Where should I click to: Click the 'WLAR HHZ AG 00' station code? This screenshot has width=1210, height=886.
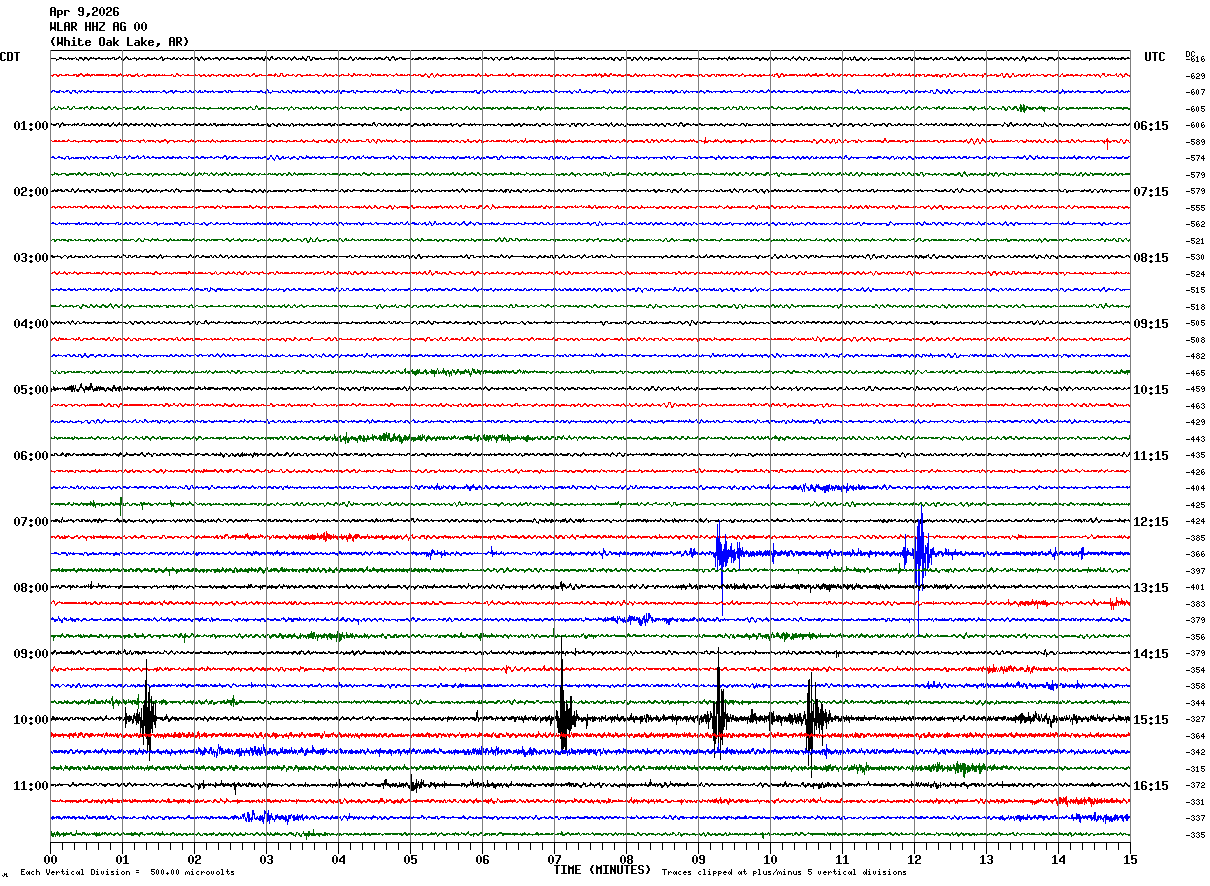pyautogui.click(x=98, y=27)
